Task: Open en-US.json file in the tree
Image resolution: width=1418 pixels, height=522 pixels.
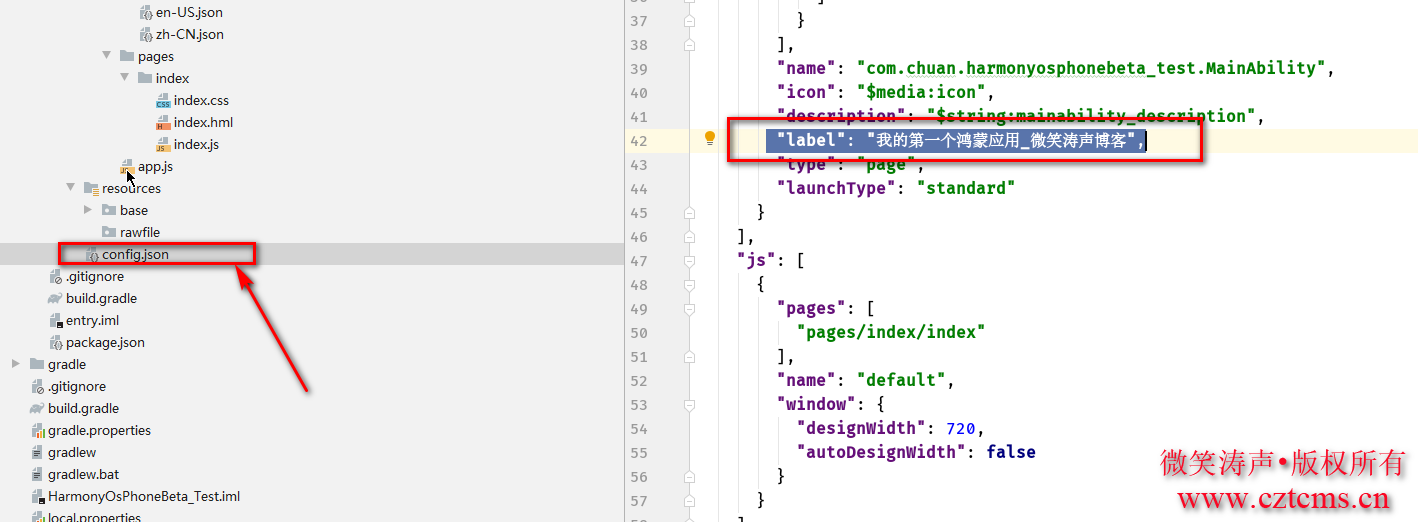Action: pos(189,12)
